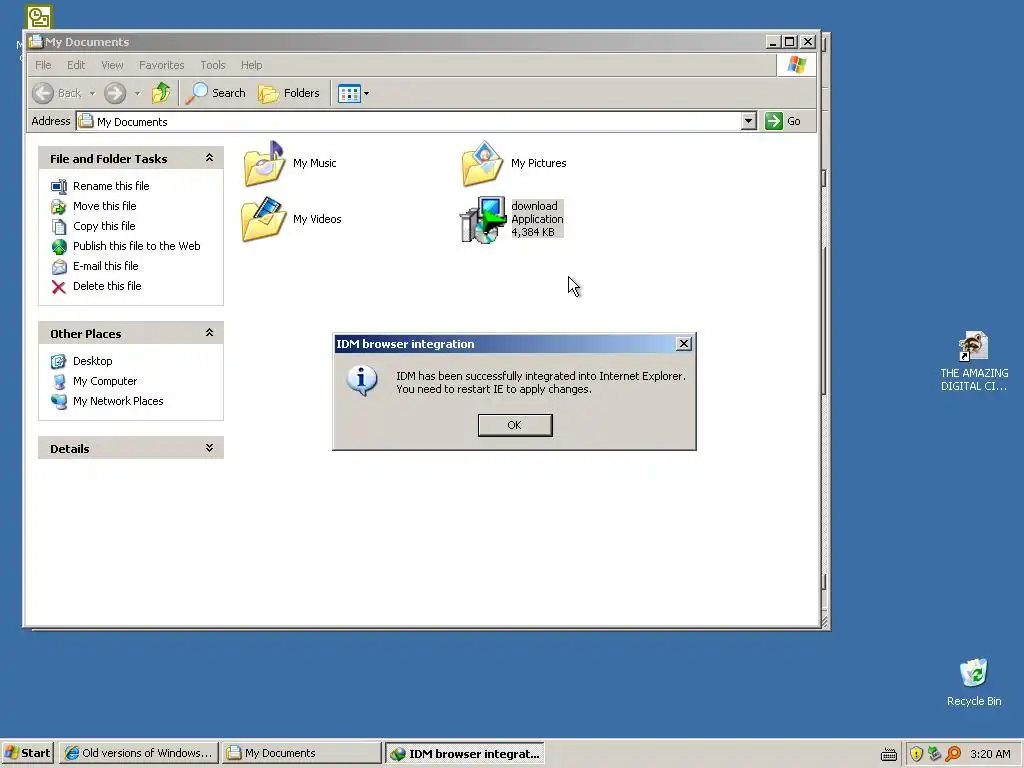Viewport: 1024px width, 768px height.
Task: Go up one folder level
Action: [x=161, y=93]
